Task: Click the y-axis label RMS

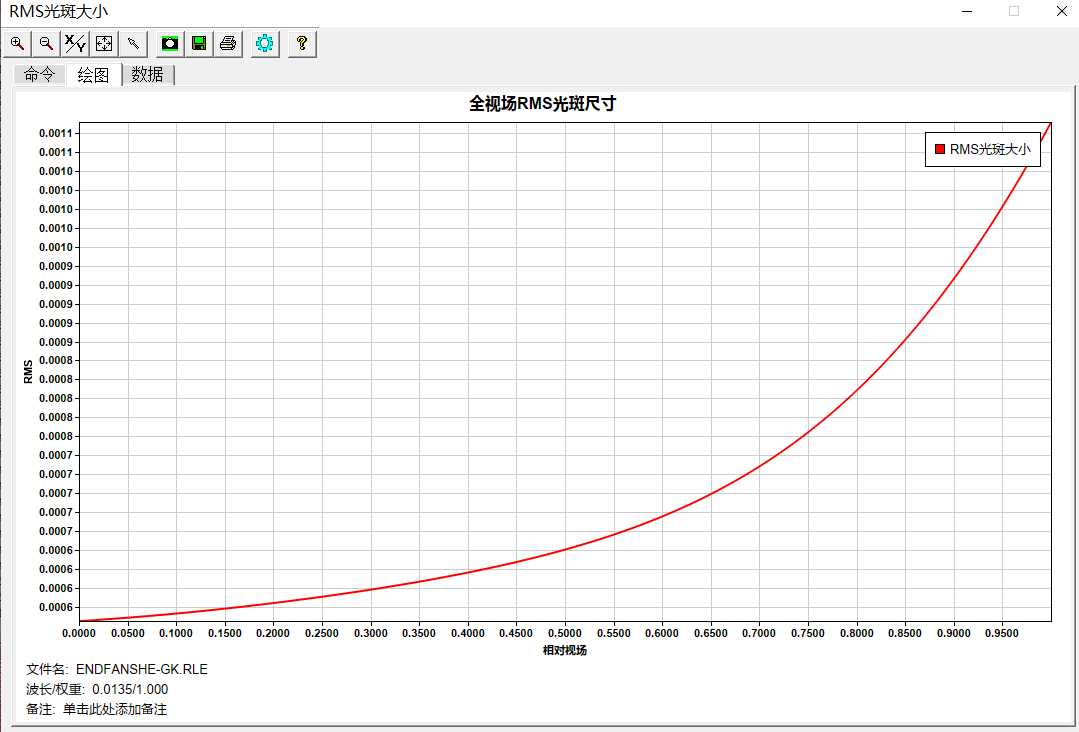Action: coord(28,372)
